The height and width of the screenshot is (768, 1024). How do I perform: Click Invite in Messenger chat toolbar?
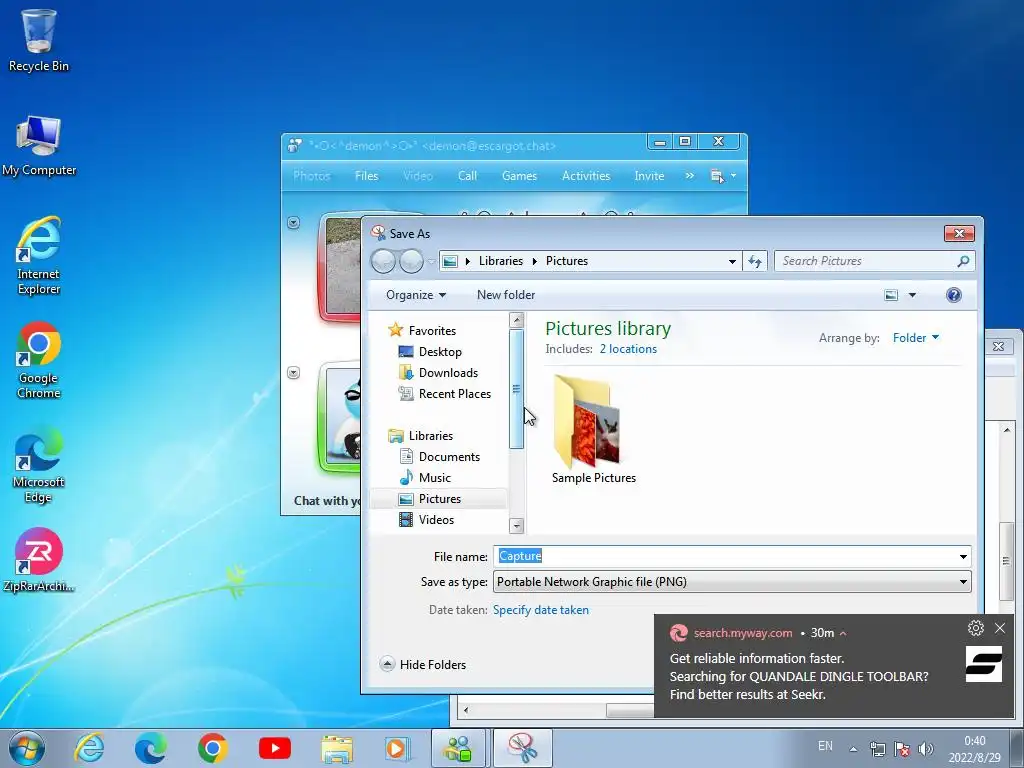pos(648,176)
